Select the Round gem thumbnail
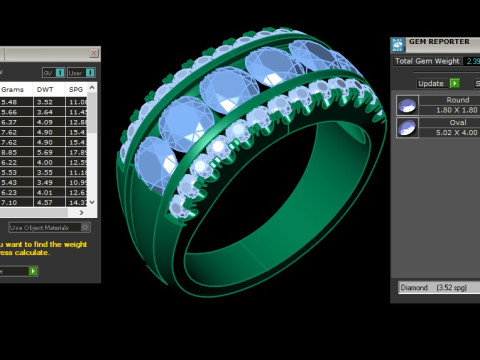 407,105
